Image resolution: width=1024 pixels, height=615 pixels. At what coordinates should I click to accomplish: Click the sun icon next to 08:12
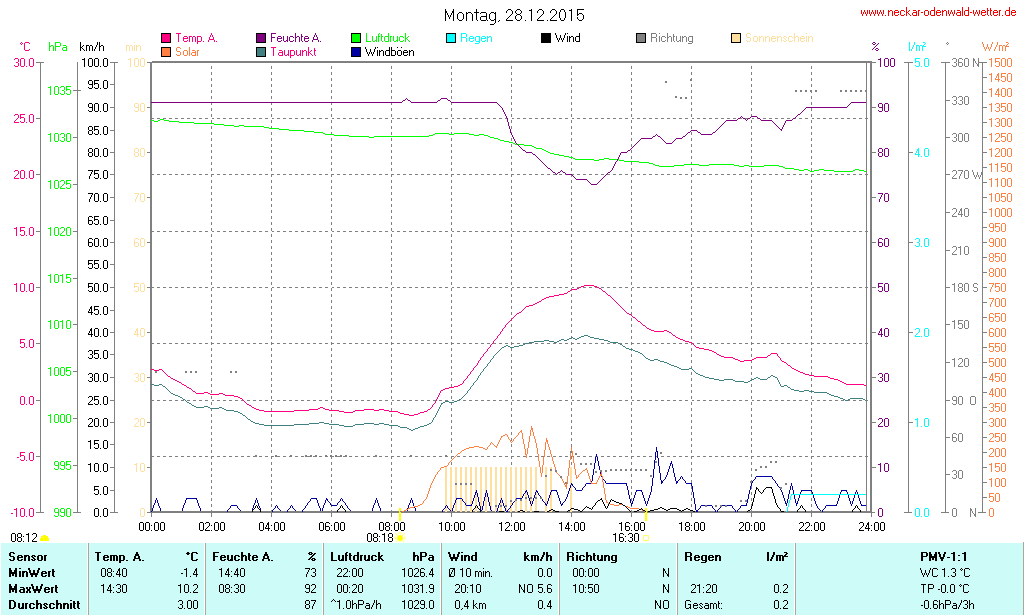point(44,540)
